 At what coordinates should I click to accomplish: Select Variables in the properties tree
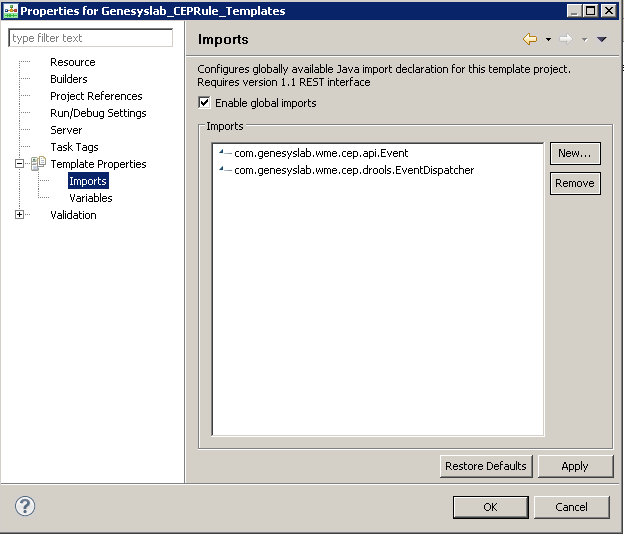click(x=90, y=198)
